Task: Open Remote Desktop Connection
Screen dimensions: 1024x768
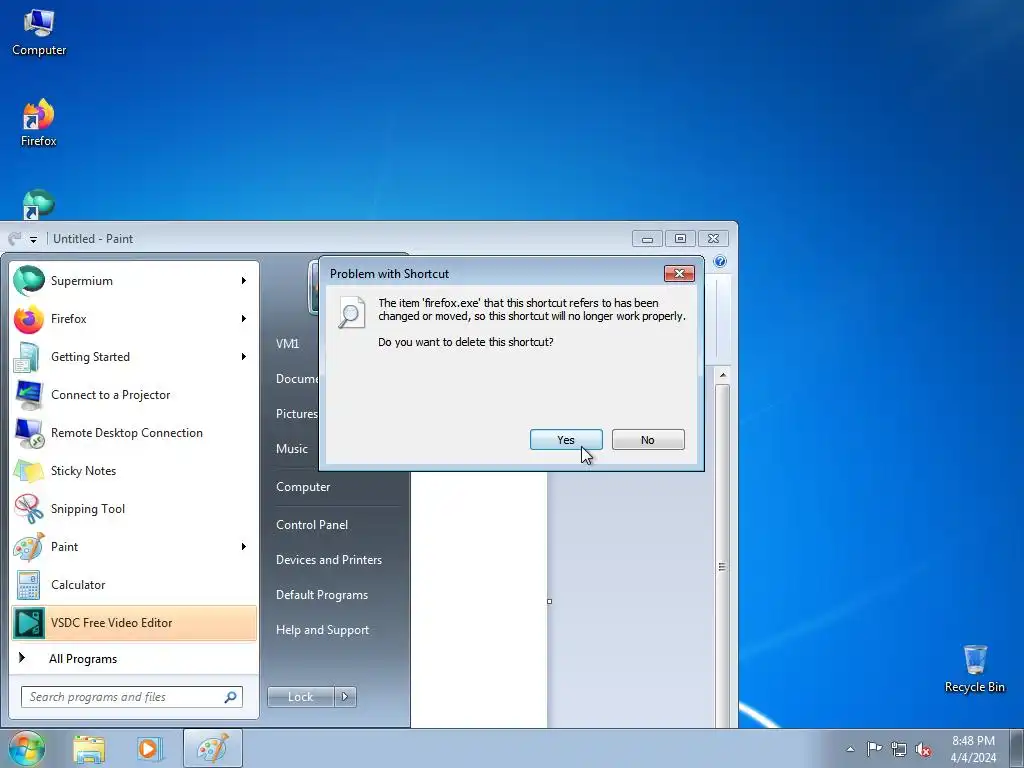Action: 134,432
